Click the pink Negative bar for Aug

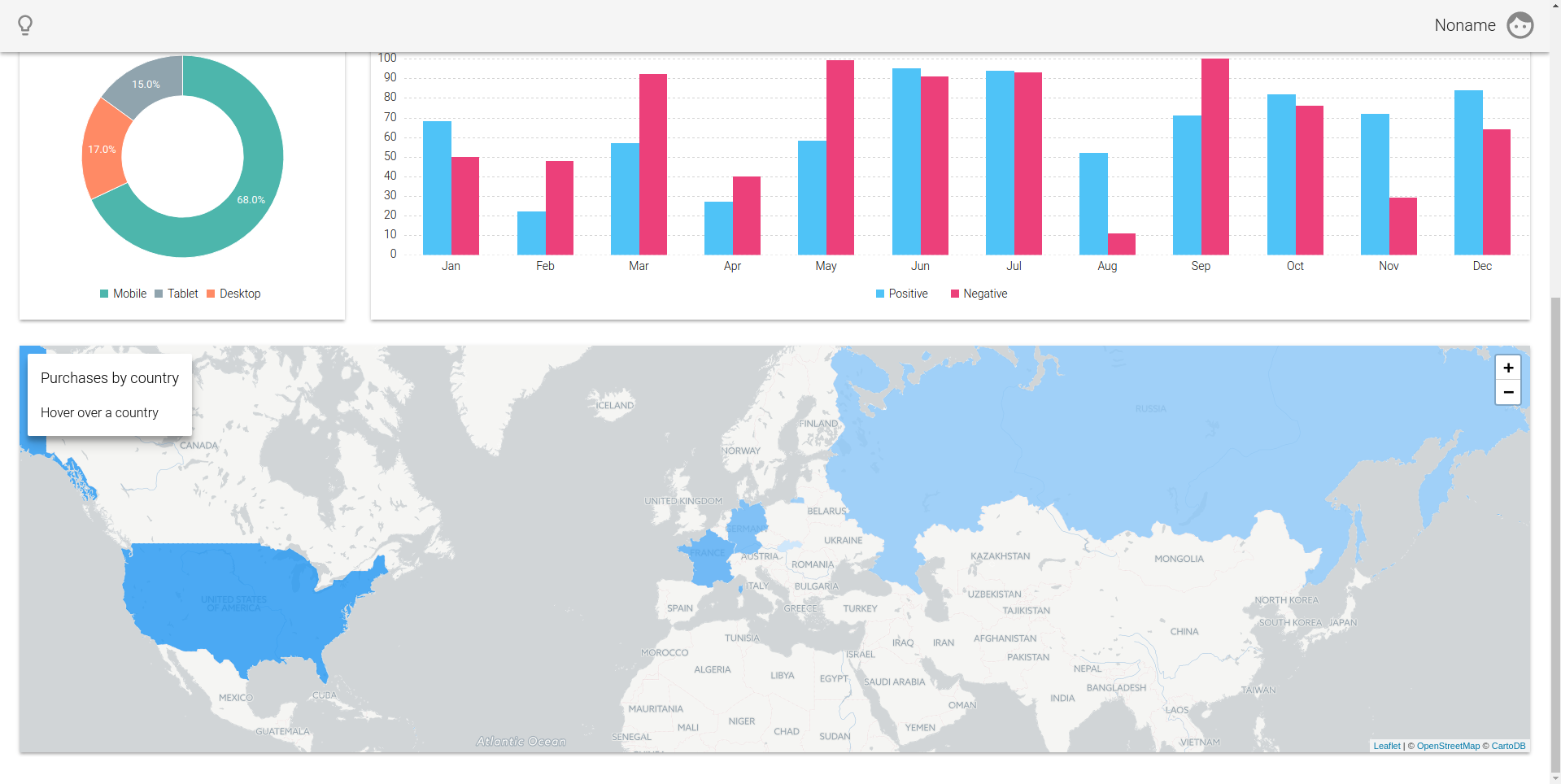tap(1122, 244)
